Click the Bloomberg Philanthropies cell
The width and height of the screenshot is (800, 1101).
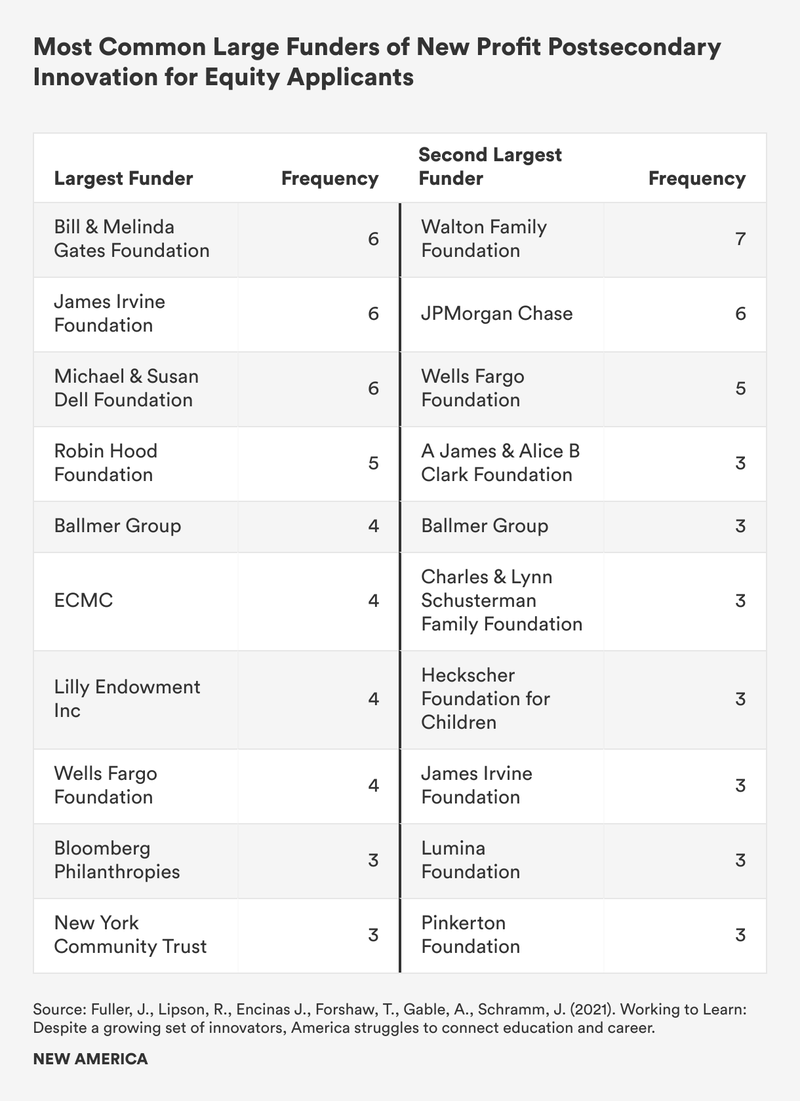(x=117, y=860)
